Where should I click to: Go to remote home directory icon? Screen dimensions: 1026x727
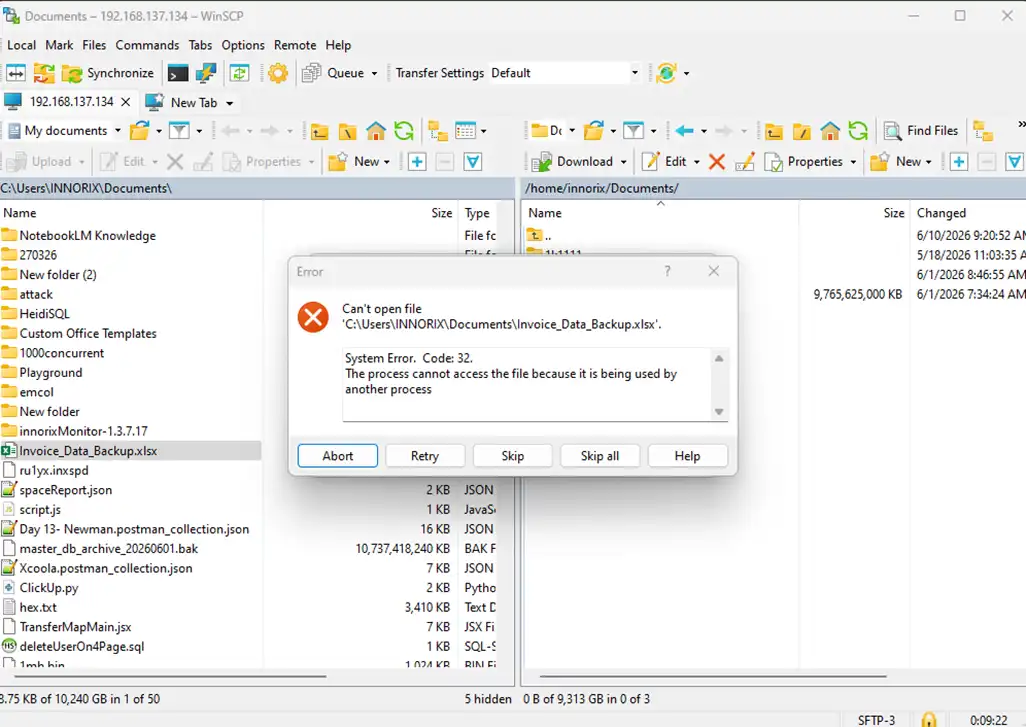[830, 131]
